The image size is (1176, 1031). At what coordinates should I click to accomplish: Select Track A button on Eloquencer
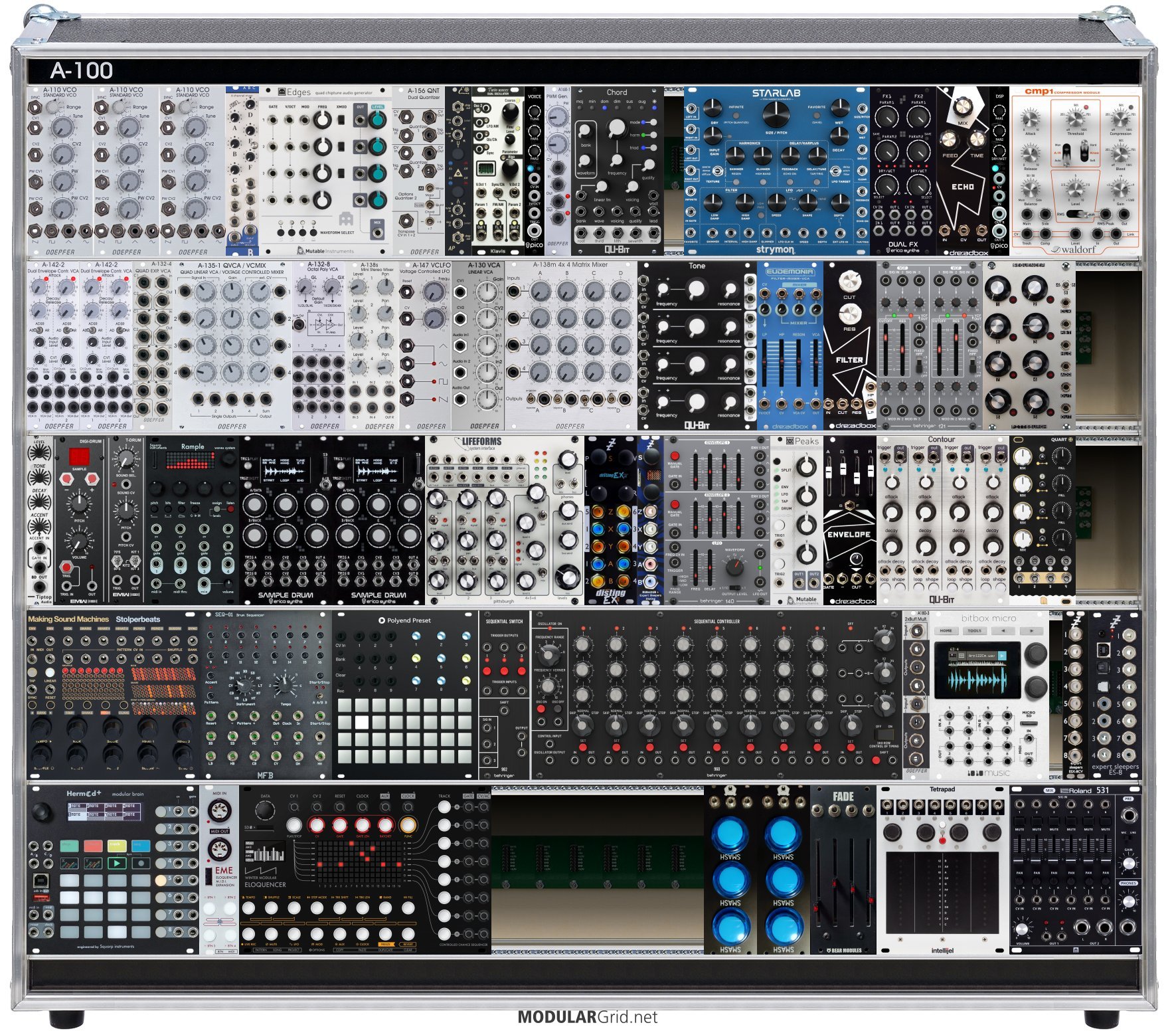point(445,807)
